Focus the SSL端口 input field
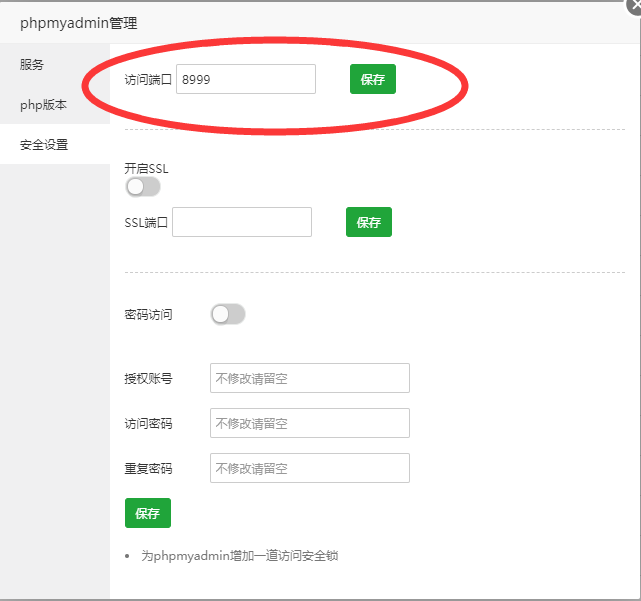641x601 pixels. [242, 222]
